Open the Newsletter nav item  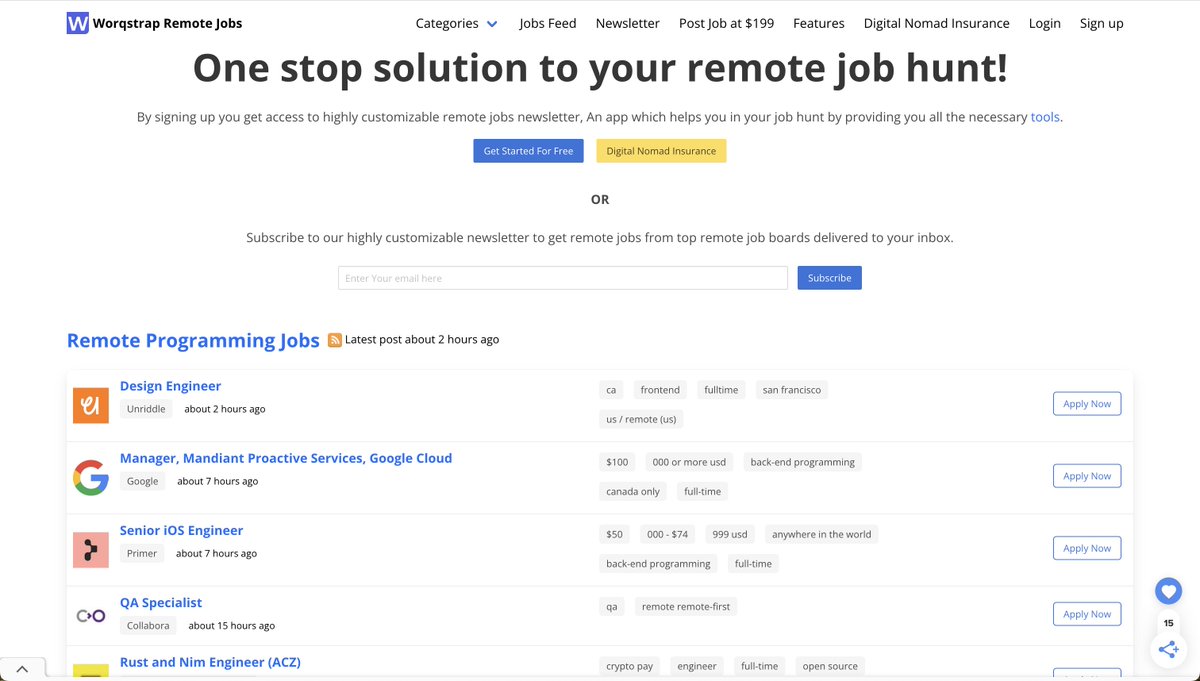coord(628,23)
